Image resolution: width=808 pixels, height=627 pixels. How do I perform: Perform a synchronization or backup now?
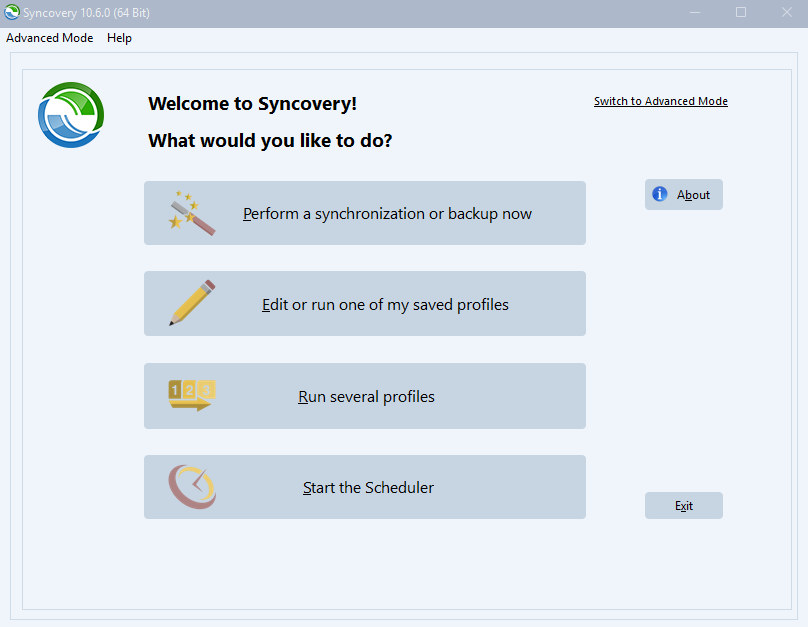pos(365,213)
